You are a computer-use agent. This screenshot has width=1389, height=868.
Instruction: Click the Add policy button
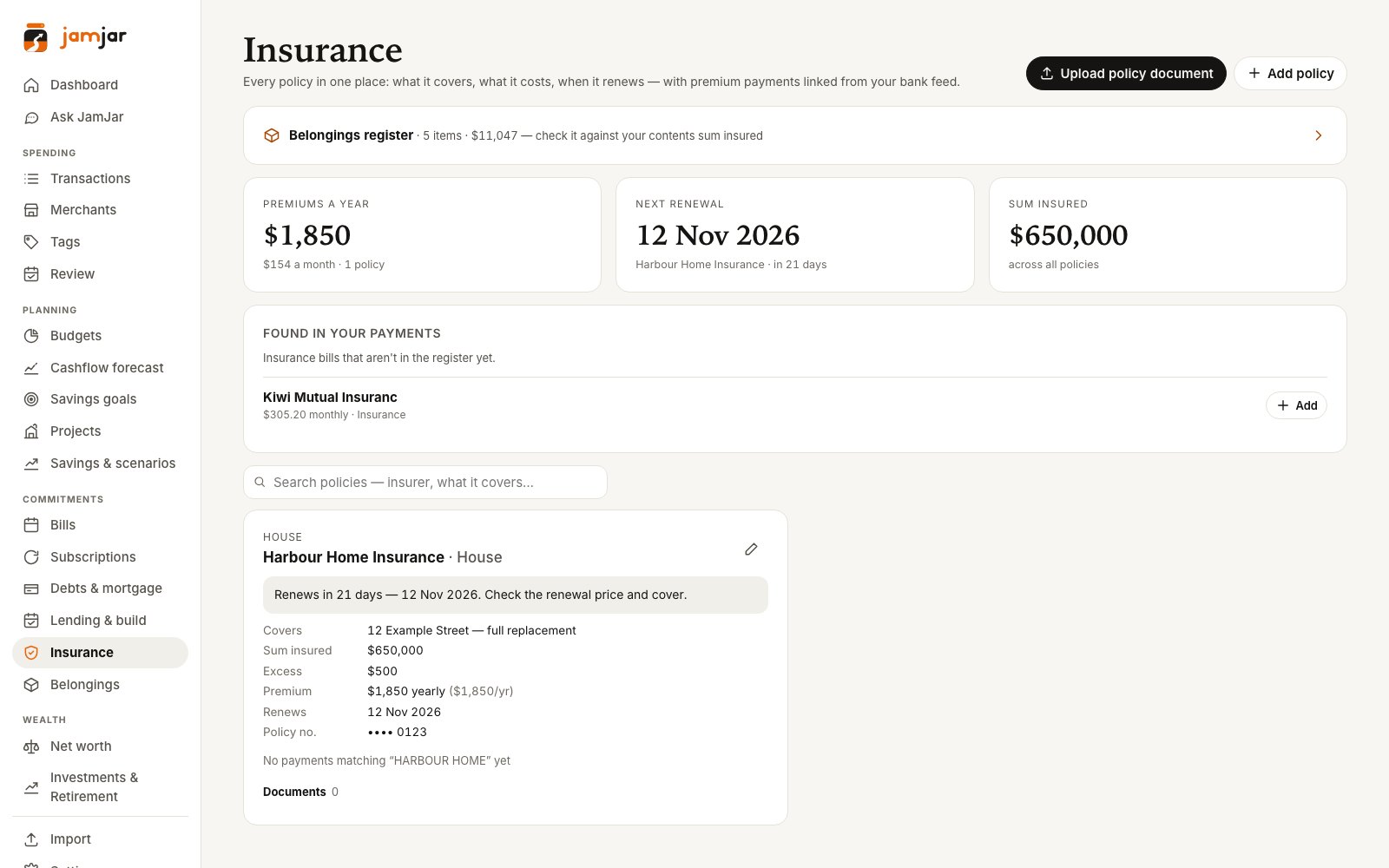(x=1290, y=74)
